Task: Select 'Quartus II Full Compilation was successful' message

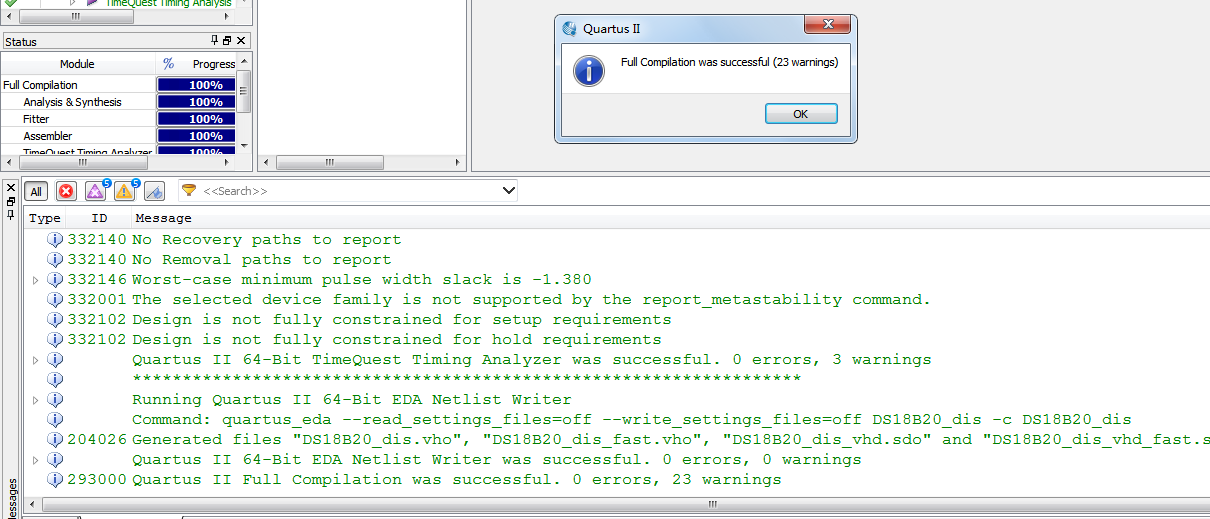Action: pyautogui.click(x=457, y=480)
